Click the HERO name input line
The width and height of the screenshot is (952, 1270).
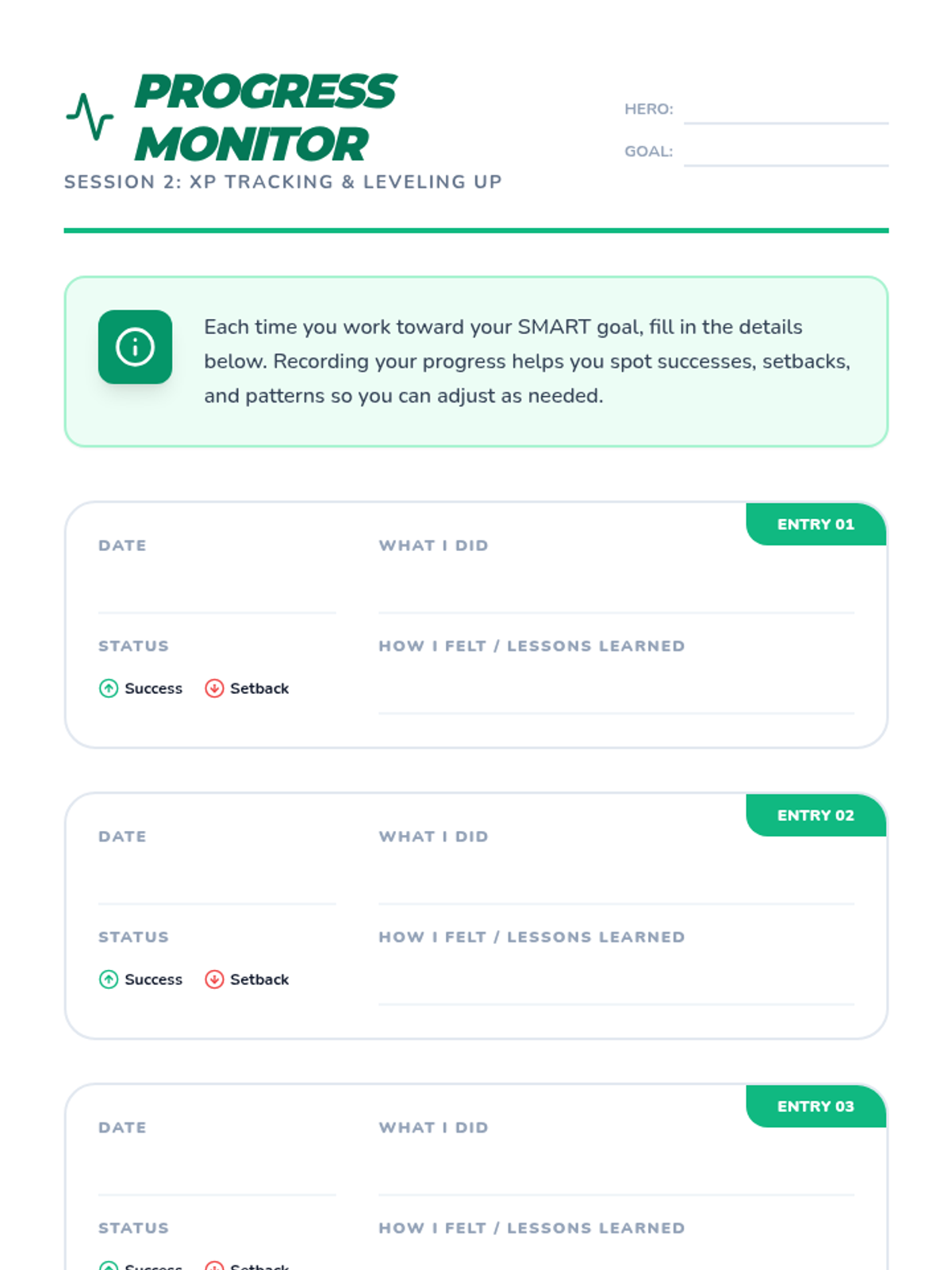click(785, 111)
